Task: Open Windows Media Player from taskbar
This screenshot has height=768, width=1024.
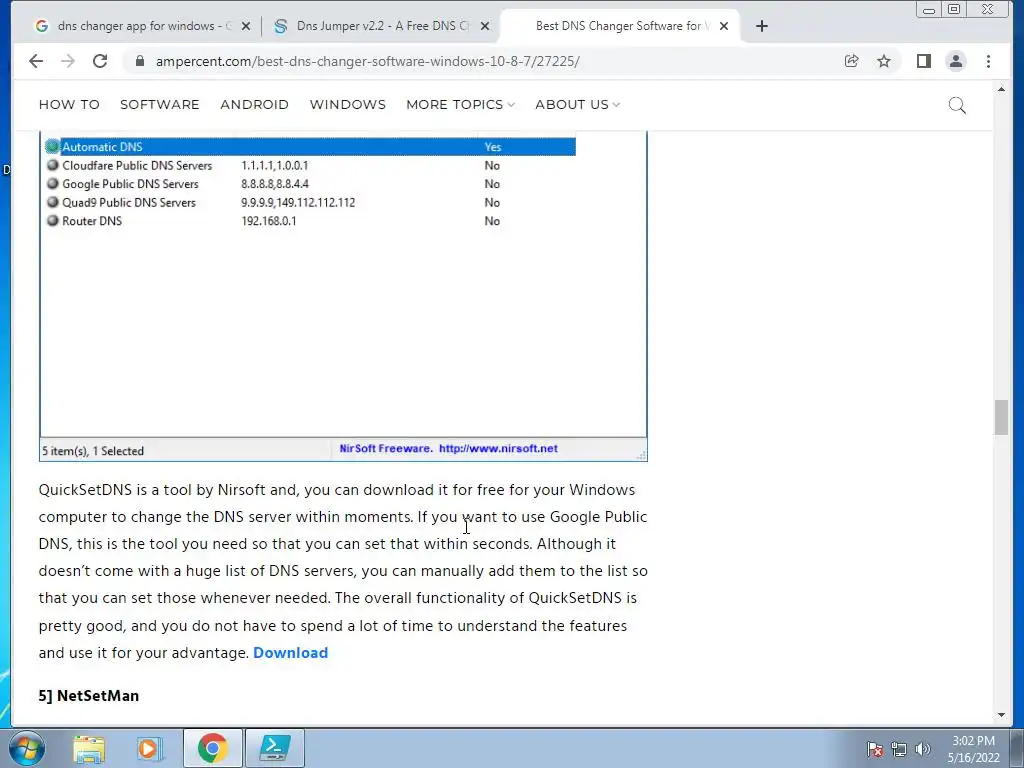Action: pos(149,748)
